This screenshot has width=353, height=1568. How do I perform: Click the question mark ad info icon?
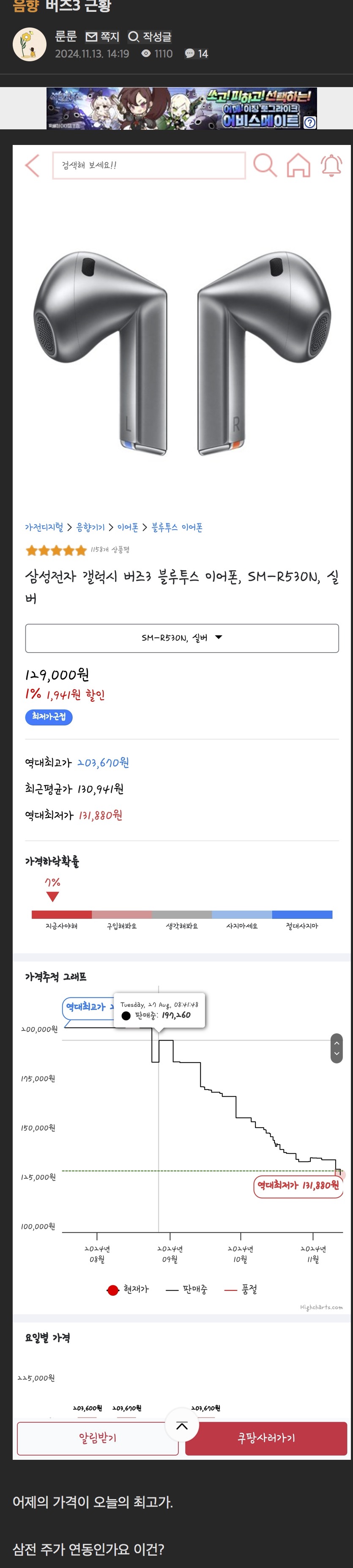click(310, 122)
